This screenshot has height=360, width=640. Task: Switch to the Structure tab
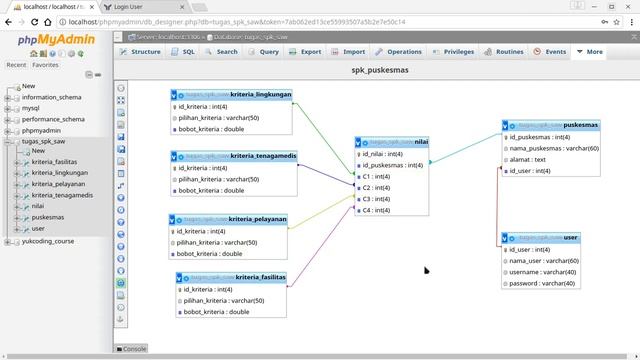(140, 52)
